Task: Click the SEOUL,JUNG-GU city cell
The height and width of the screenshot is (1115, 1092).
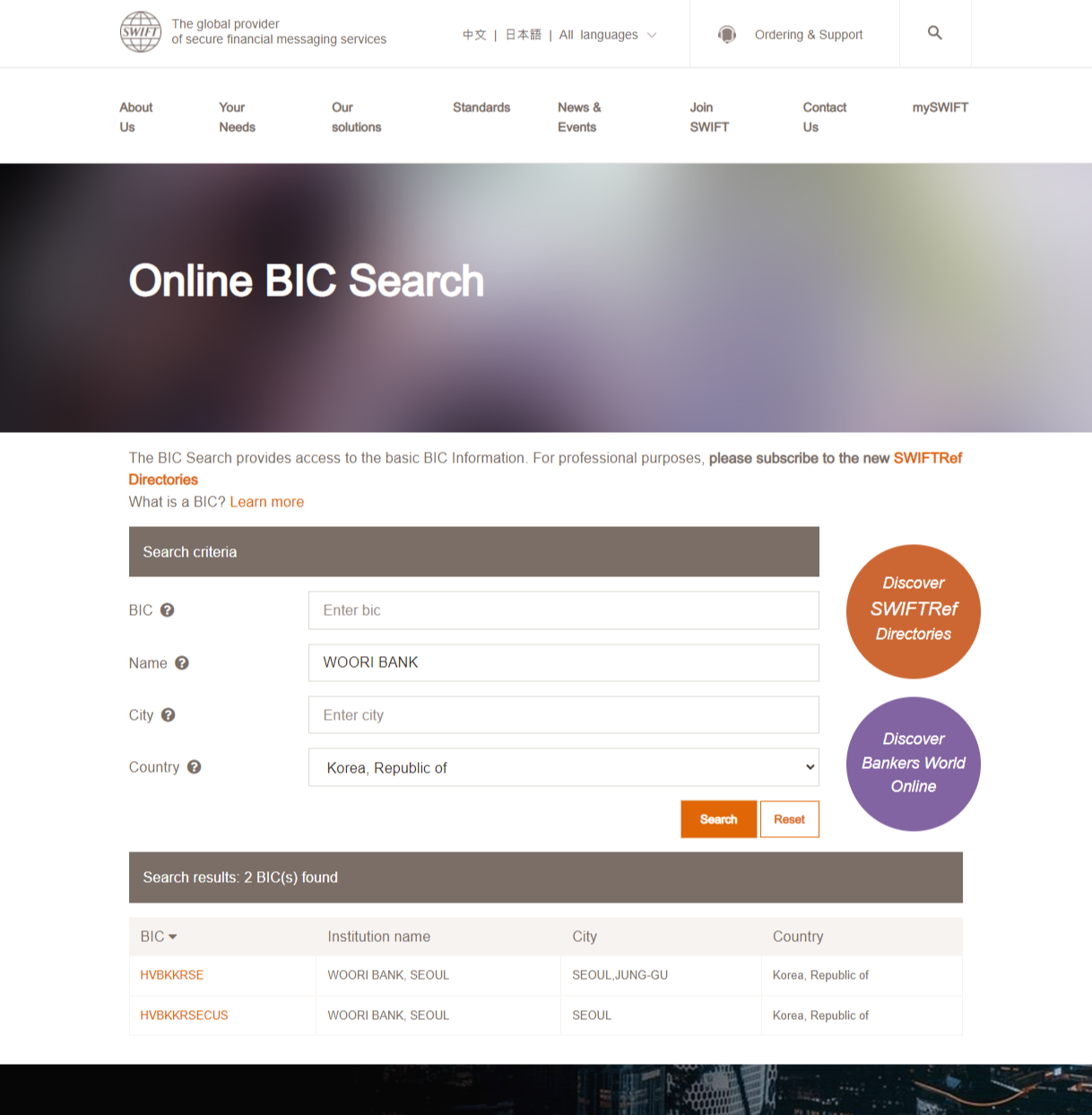Action: point(620,975)
